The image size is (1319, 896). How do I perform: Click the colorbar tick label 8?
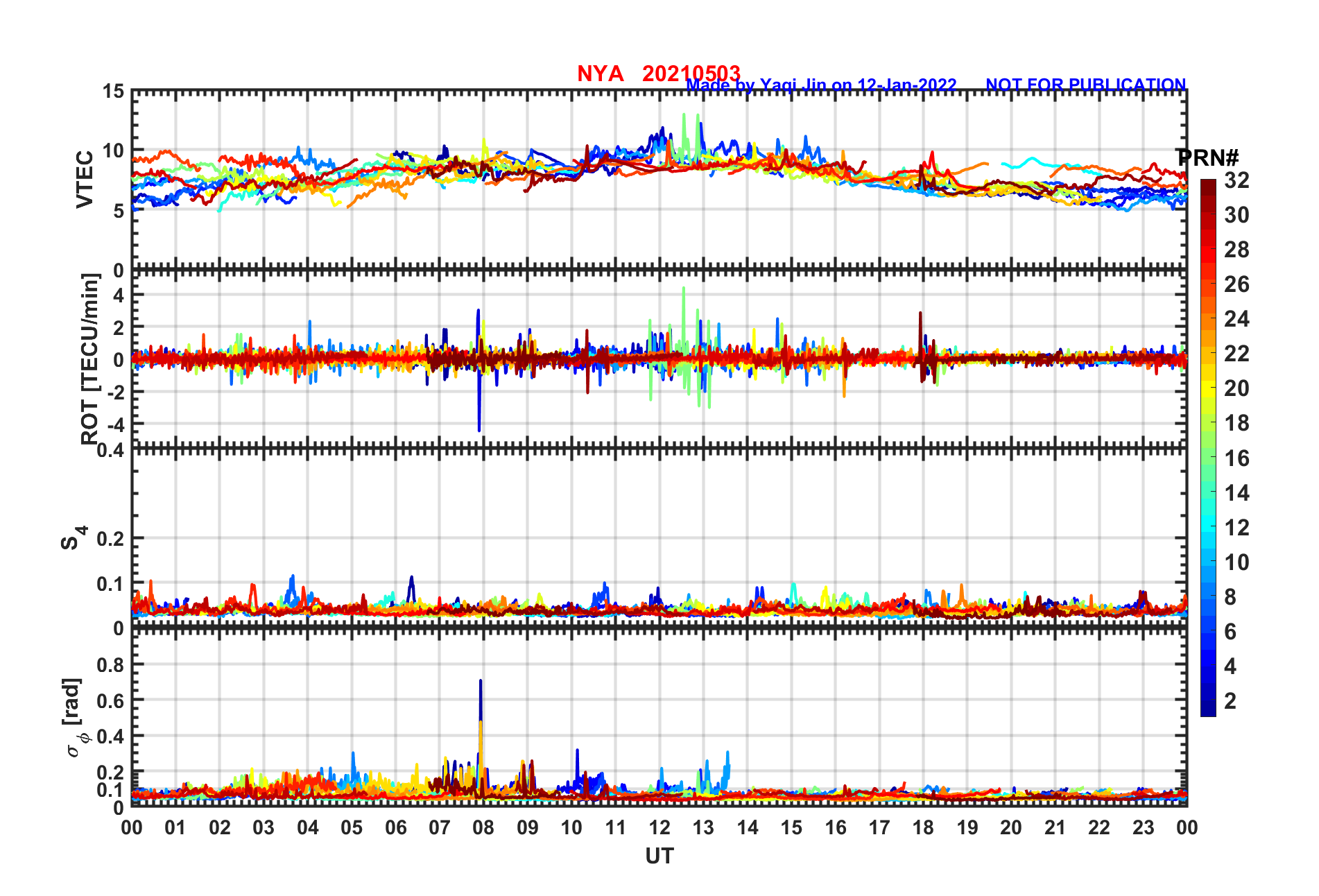click(1230, 597)
